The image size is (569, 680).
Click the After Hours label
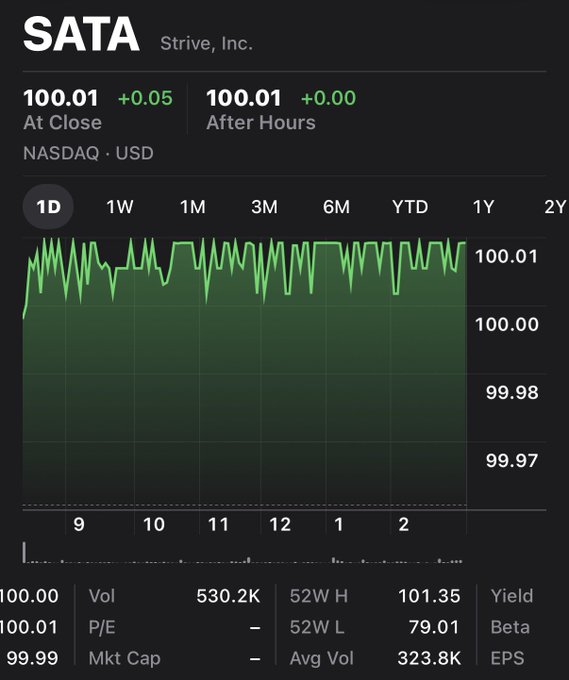[261, 123]
